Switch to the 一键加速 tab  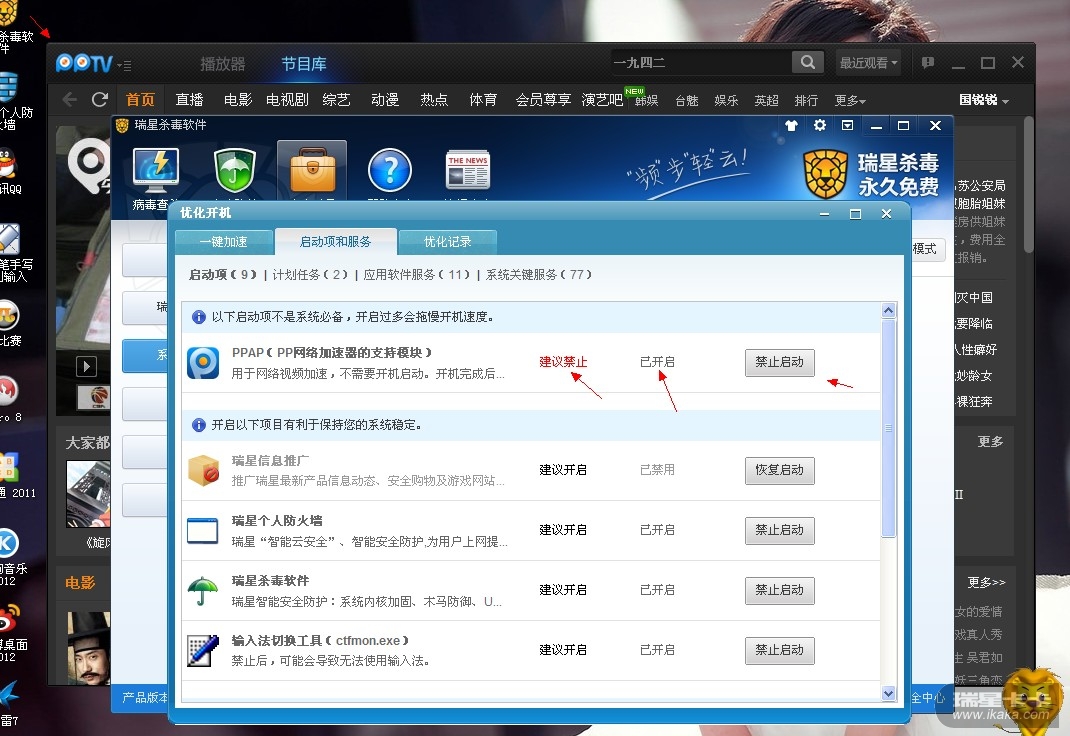[x=224, y=241]
